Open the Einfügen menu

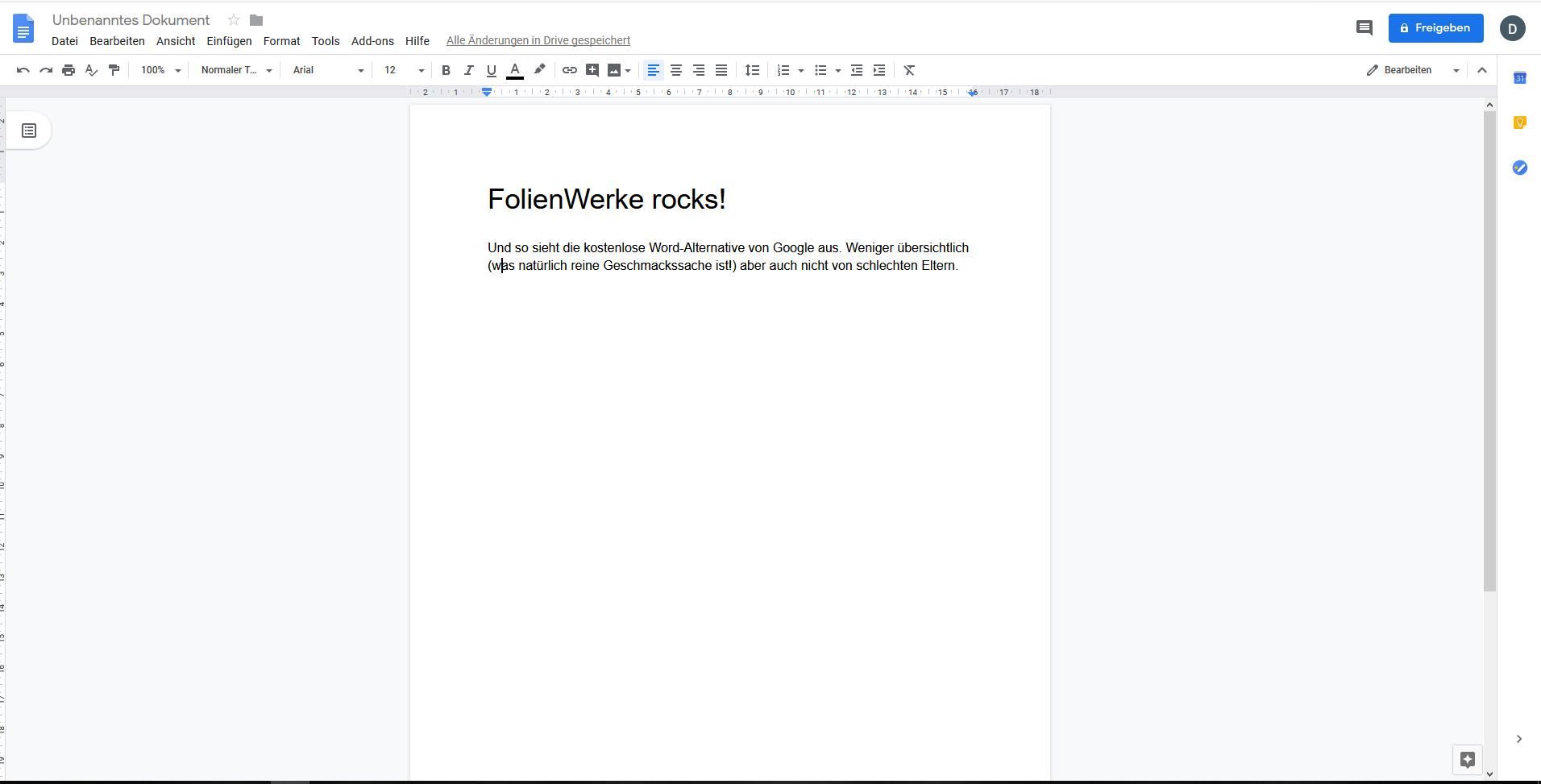pos(229,41)
